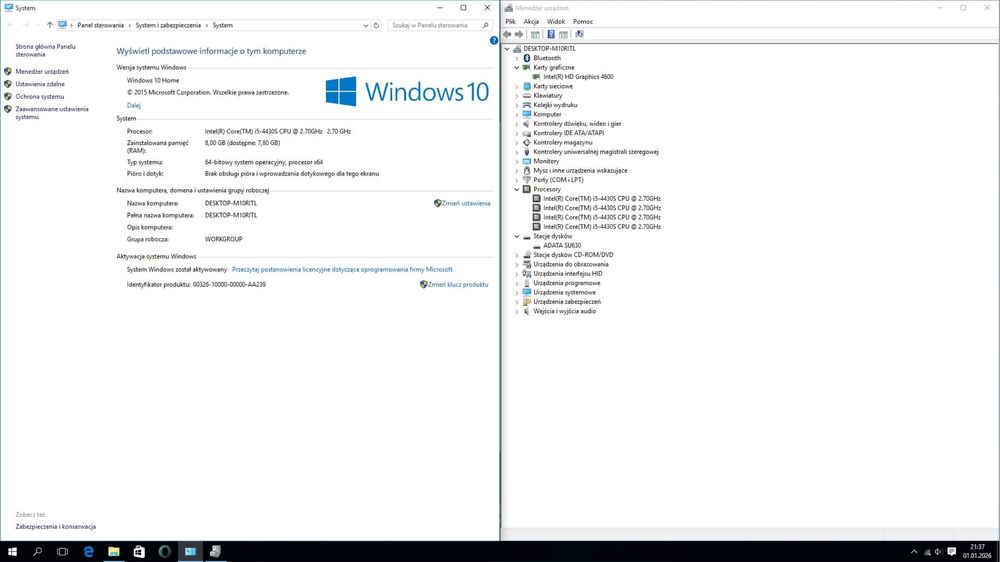Expand the Monitory category
The image size is (1000, 562).
click(x=517, y=161)
